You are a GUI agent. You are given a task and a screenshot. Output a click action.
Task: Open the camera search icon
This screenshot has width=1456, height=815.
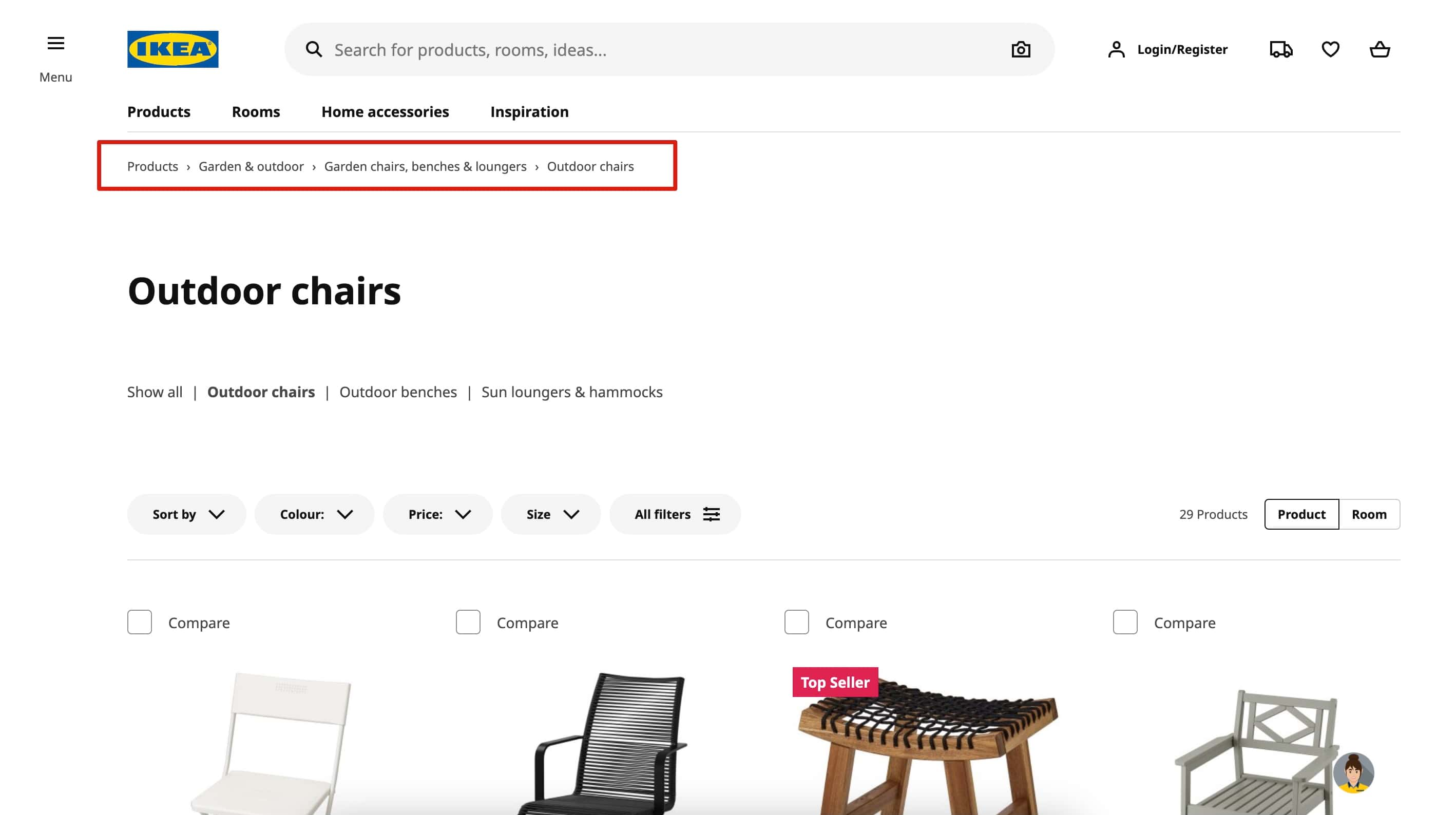pyautogui.click(x=1020, y=49)
